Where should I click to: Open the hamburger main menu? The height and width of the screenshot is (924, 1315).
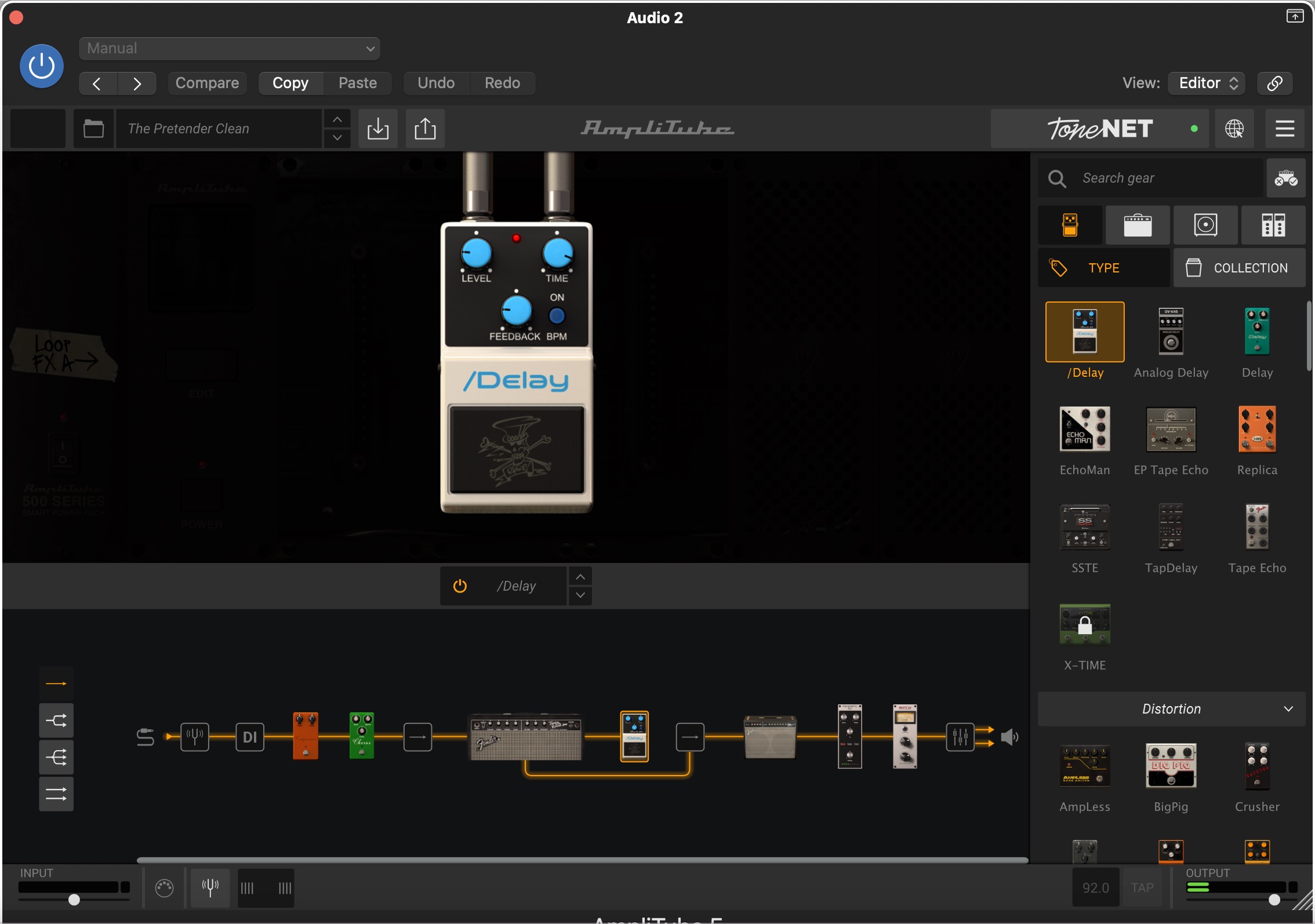tap(1285, 129)
